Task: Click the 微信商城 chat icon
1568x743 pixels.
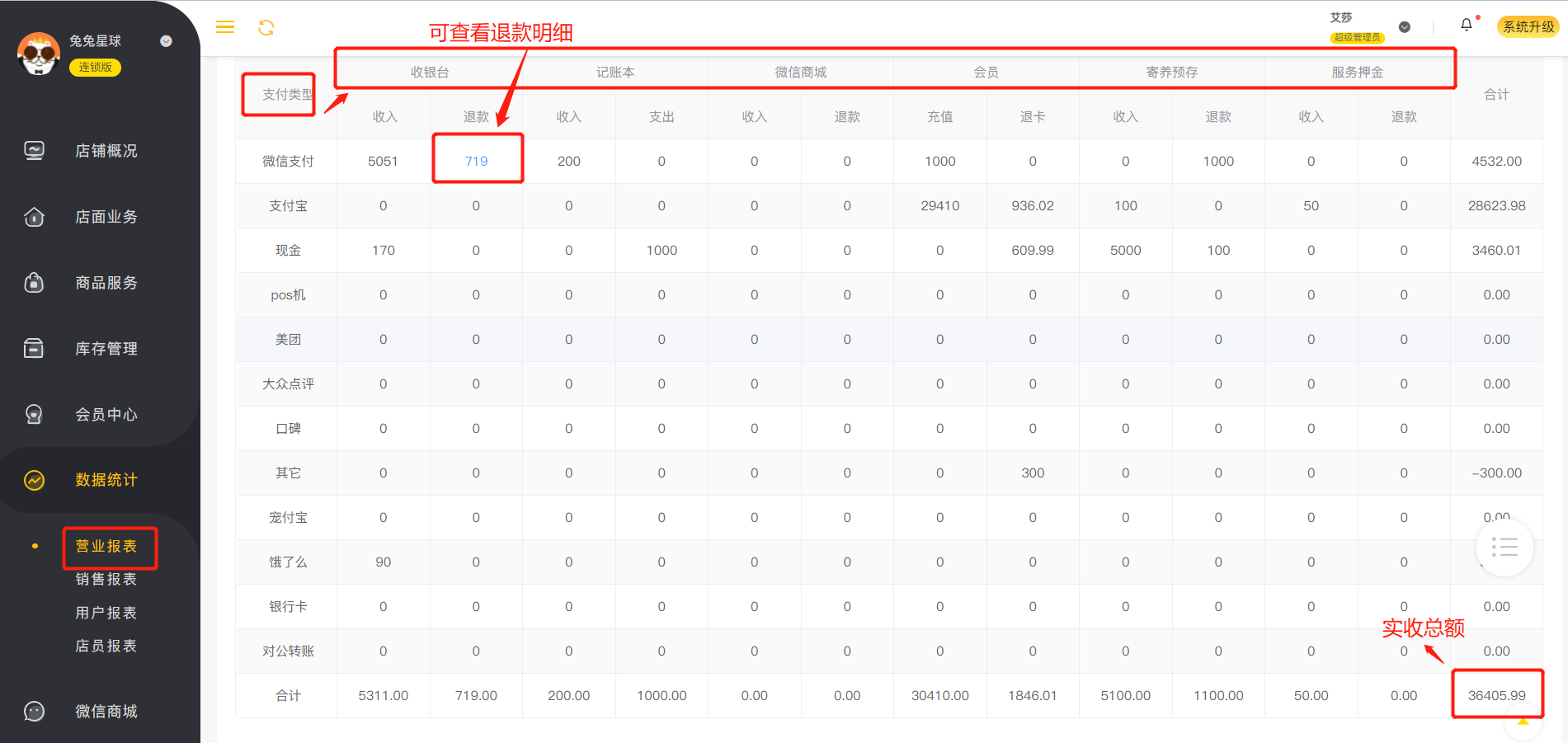Action: tap(34, 711)
